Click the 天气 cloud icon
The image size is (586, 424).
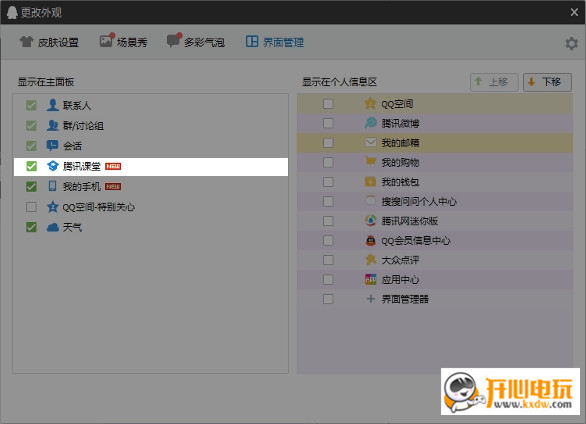click(53, 227)
